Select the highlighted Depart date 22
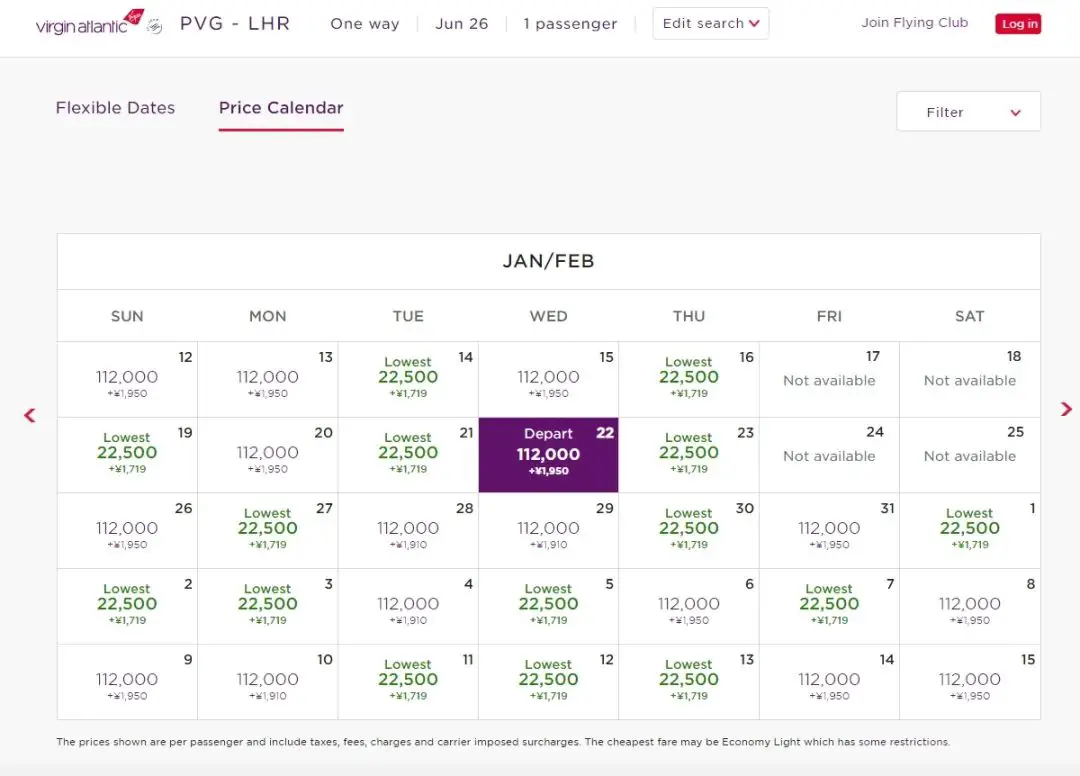Viewport: 1080px width, 776px height. pyautogui.click(x=548, y=455)
